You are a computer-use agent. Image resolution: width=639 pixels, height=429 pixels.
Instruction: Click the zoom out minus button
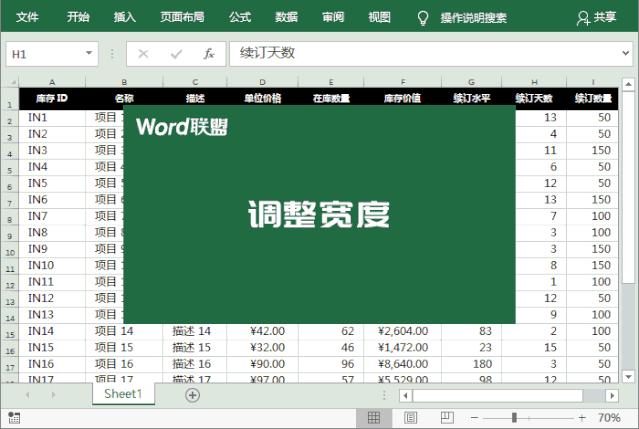(474, 418)
